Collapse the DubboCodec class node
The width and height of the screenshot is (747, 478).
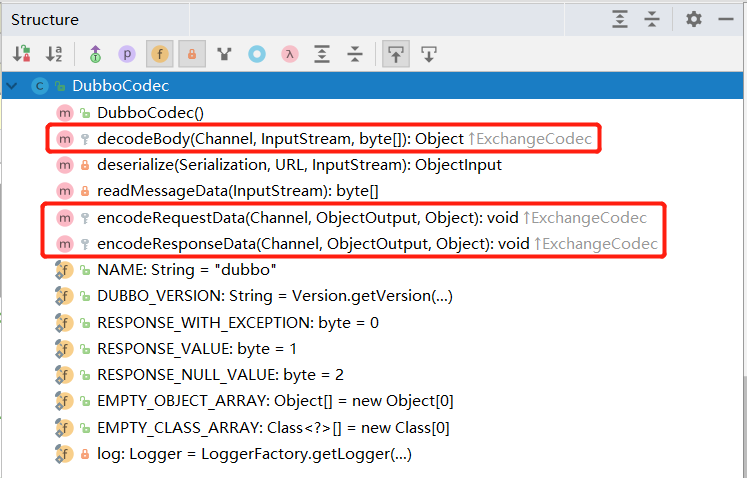click(x=12, y=86)
